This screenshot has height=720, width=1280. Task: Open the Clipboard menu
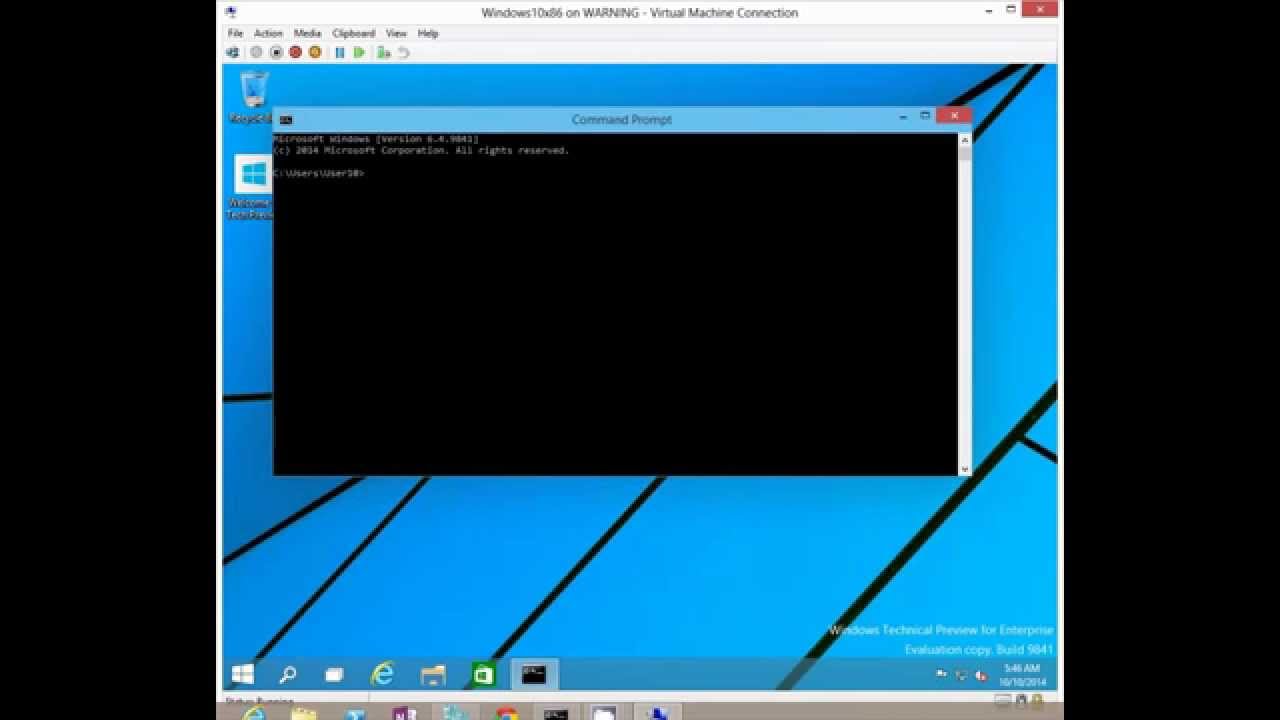coord(353,33)
